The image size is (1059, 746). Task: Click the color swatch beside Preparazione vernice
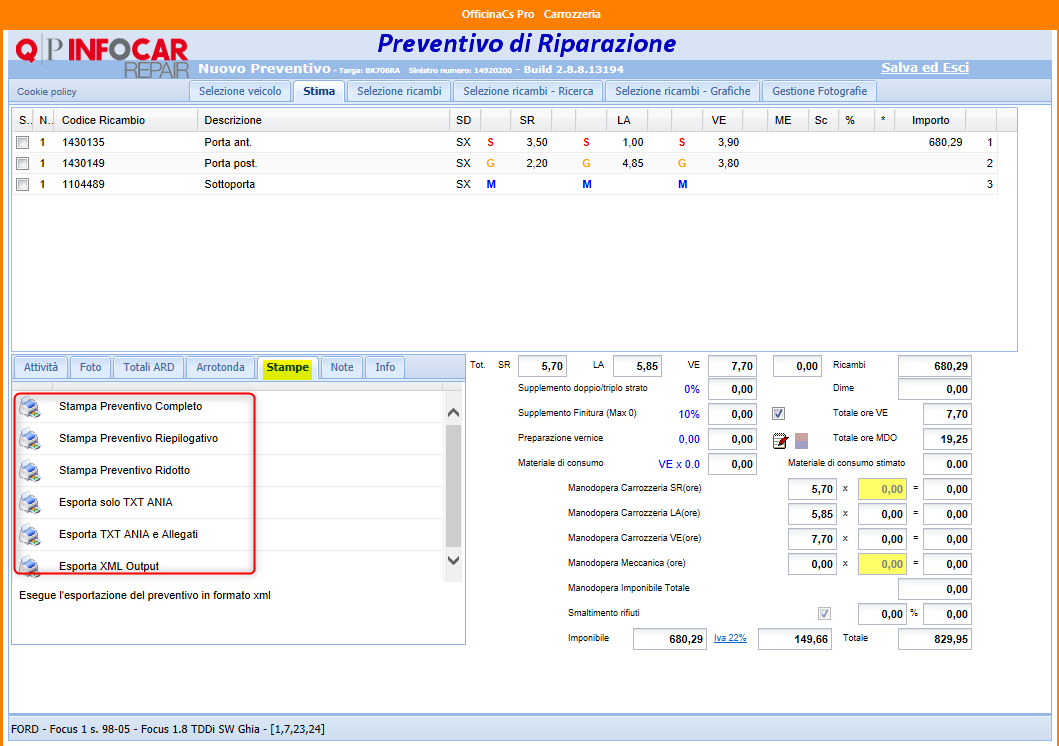click(x=801, y=441)
